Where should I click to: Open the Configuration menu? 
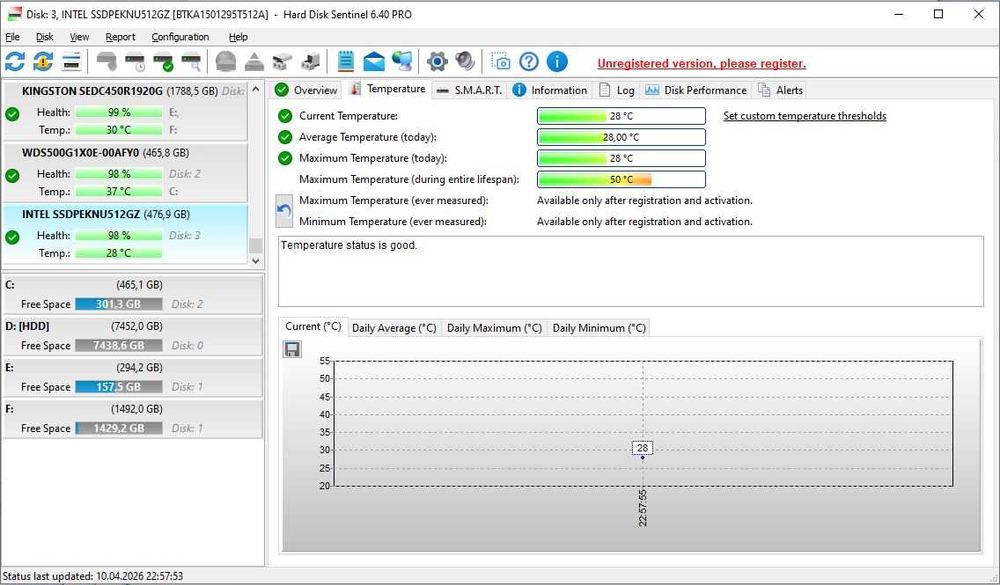(x=180, y=37)
